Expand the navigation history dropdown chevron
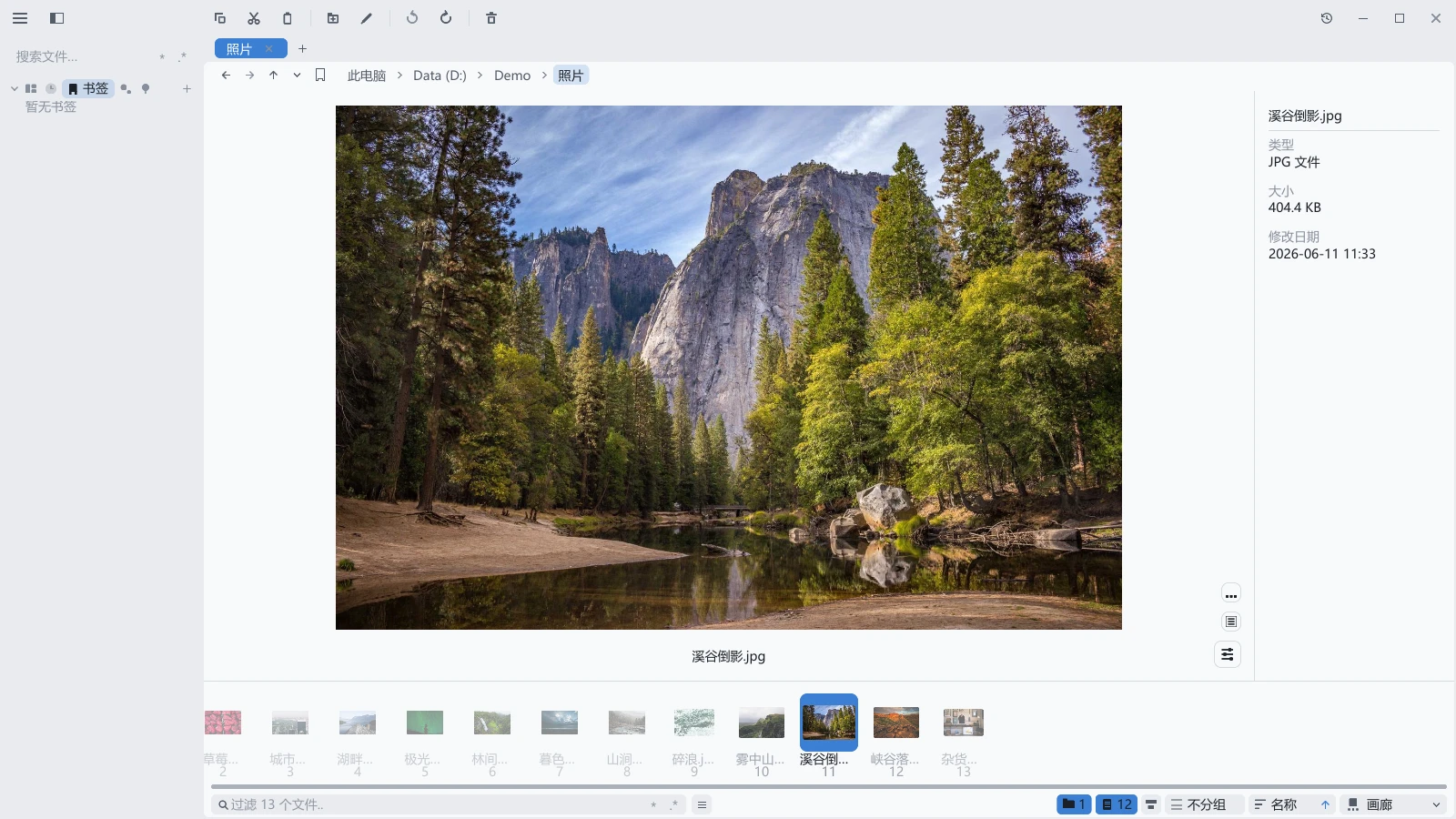The height and width of the screenshot is (819, 1456). click(297, 76)
